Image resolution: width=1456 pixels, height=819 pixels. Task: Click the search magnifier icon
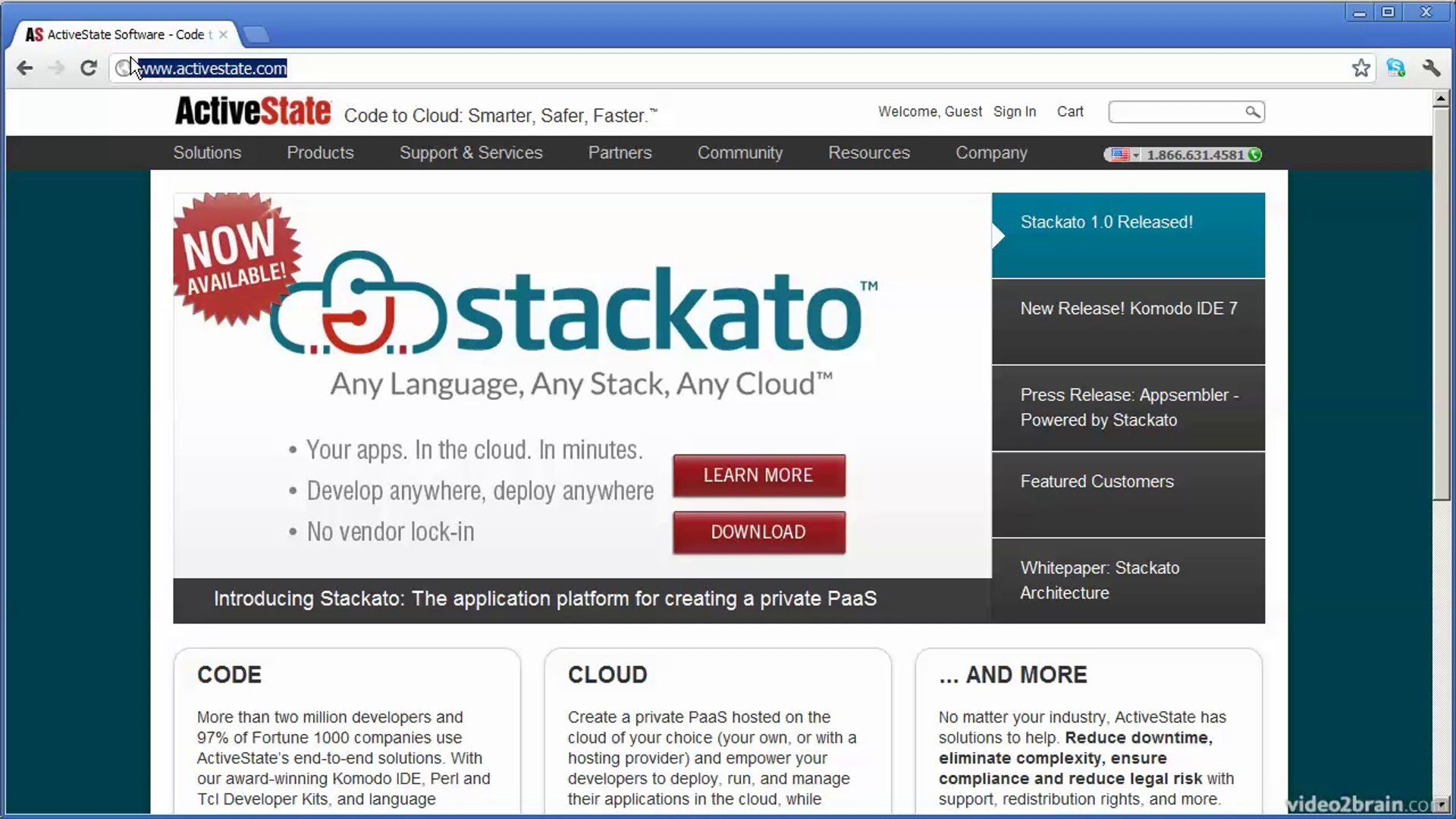pyautogui.click(x=1253, y=112)
